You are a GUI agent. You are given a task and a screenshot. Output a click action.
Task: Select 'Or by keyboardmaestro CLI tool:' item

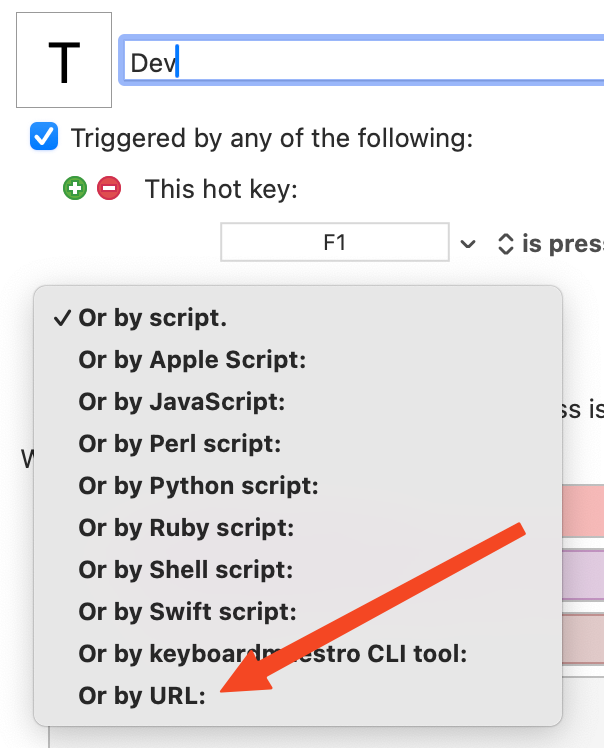(298, 654)
